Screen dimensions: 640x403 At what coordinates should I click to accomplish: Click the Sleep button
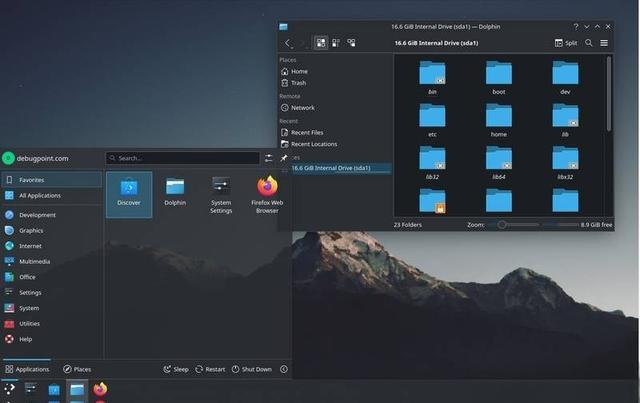pyautogui.click(x=176, y=369)
